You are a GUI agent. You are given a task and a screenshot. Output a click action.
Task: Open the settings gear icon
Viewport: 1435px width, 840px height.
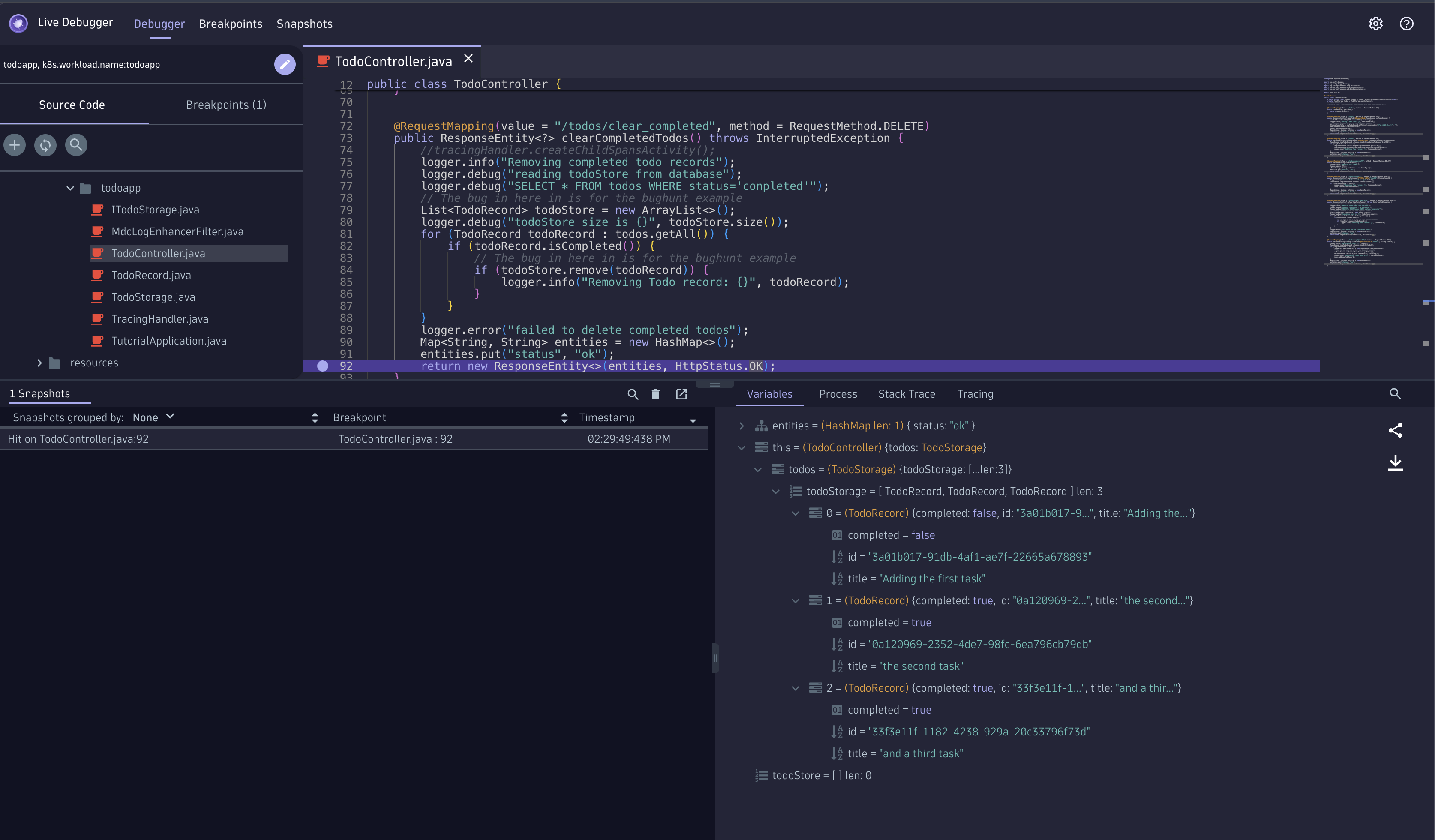(1376, 24)
